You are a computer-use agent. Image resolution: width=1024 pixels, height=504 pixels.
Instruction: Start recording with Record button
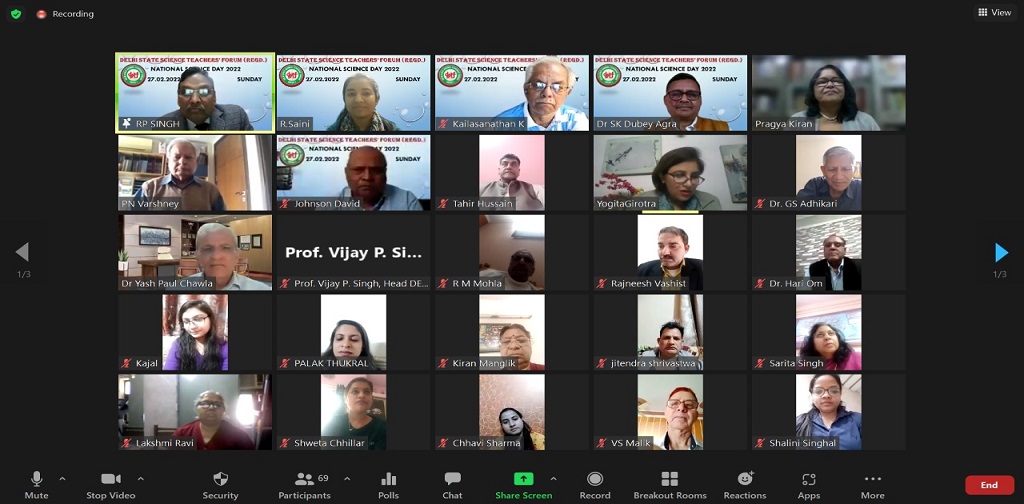595,486
